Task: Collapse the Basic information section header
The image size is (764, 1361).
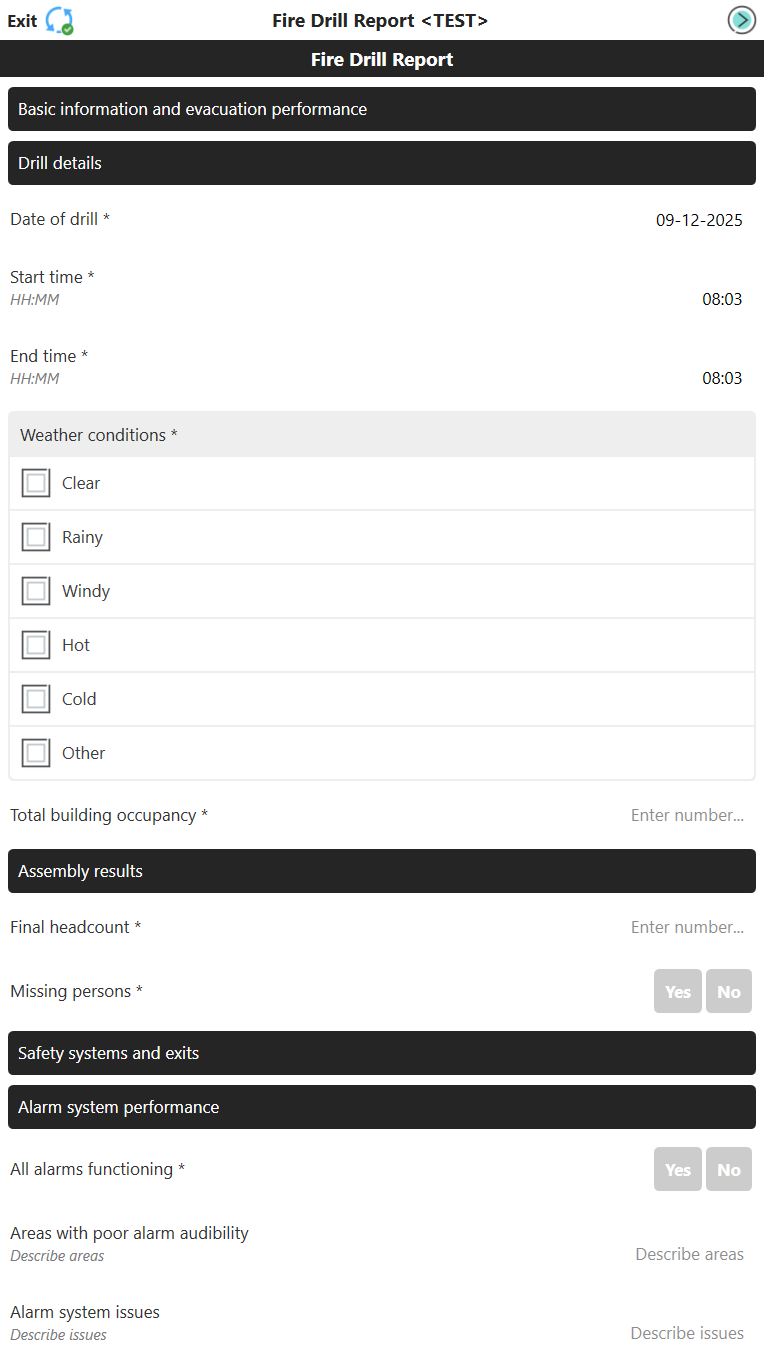Action: [x=382, y=108]
